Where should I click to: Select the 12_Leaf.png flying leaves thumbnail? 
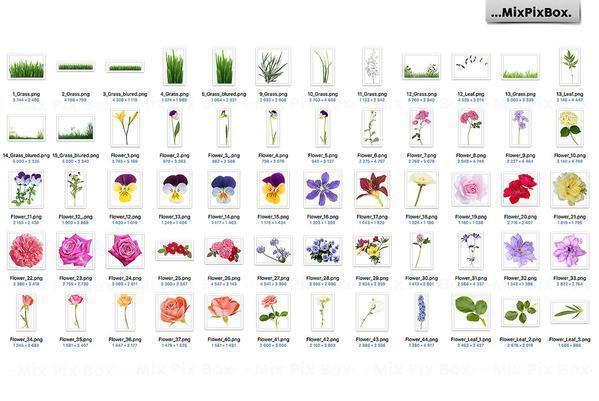tap(471, 66)
